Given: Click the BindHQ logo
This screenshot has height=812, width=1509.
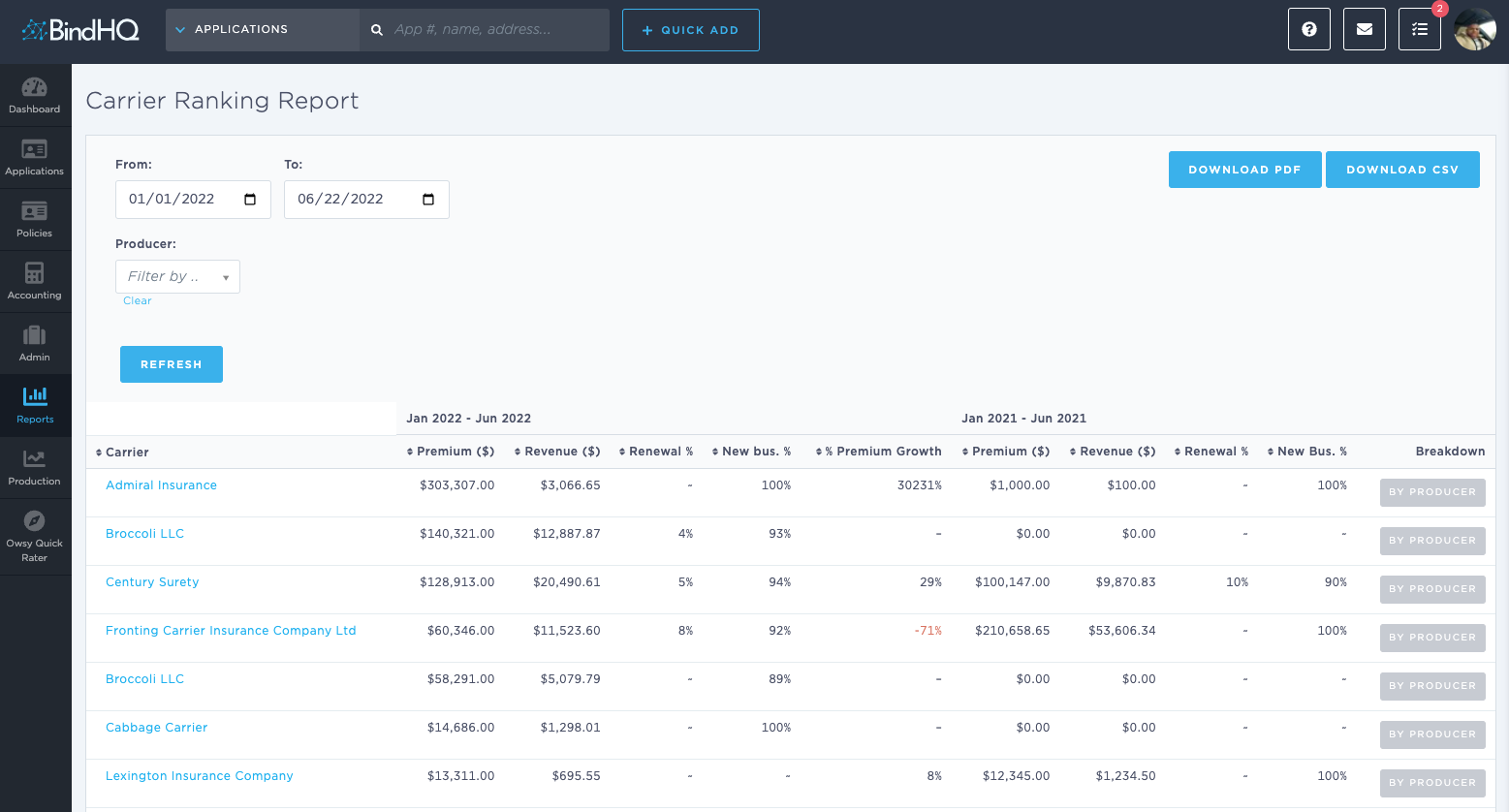Looking at the screenshot, I should point(80,30).
